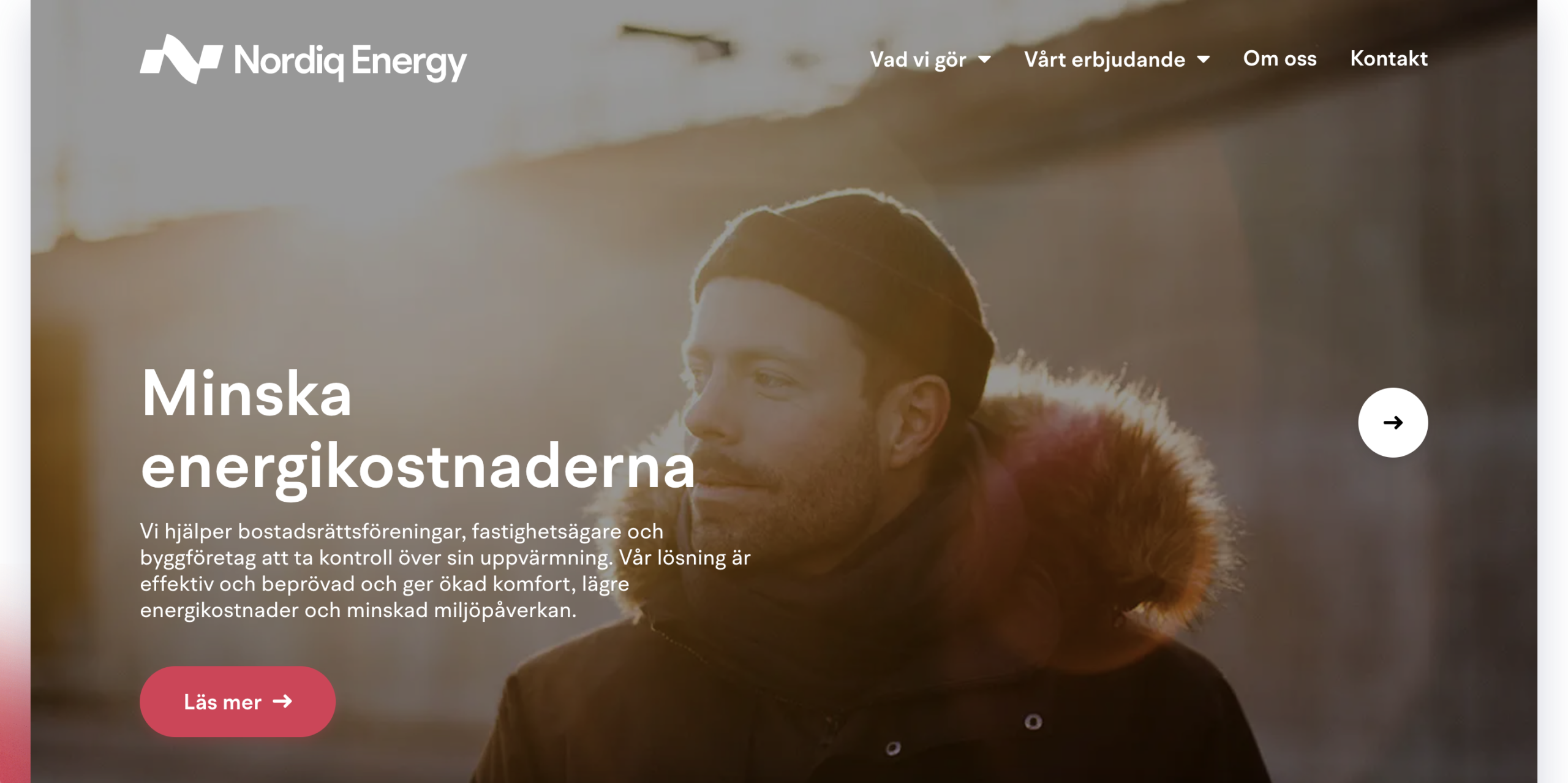Click the word energikostnaderna in the headline
Screen dimensions: 1568x783
418,469
